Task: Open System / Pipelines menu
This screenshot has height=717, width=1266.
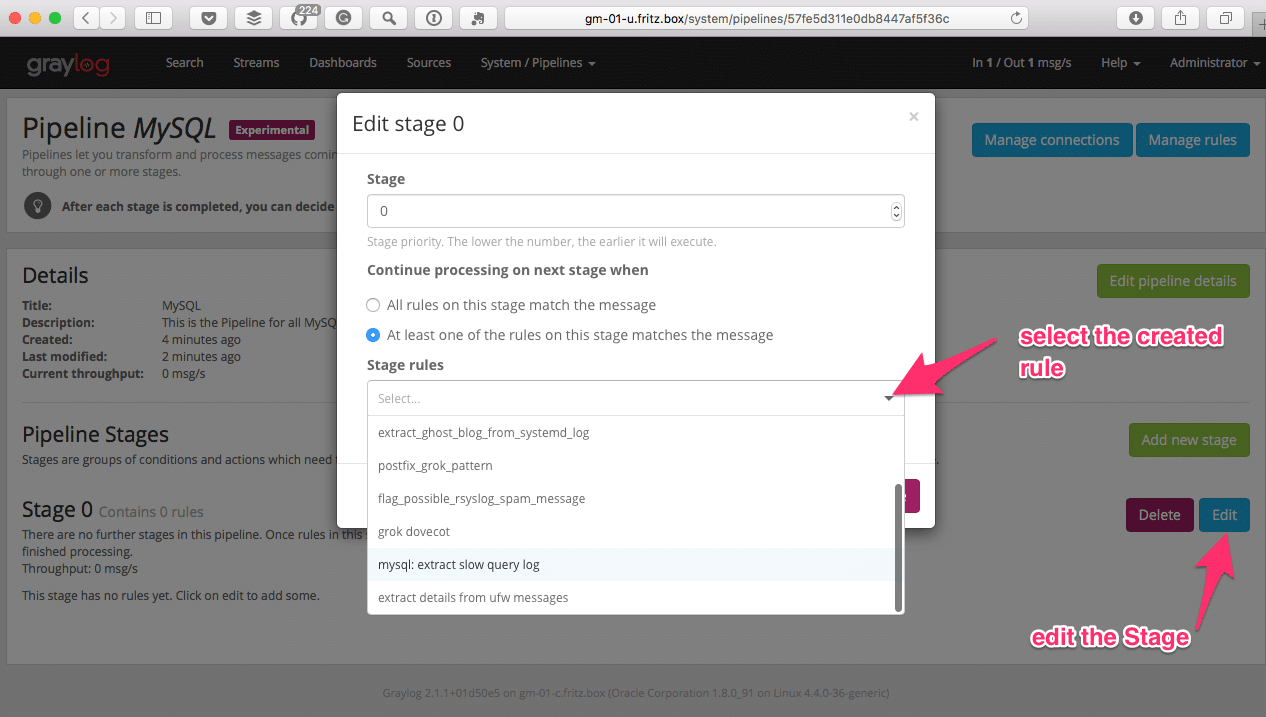Action: point(537,62)
